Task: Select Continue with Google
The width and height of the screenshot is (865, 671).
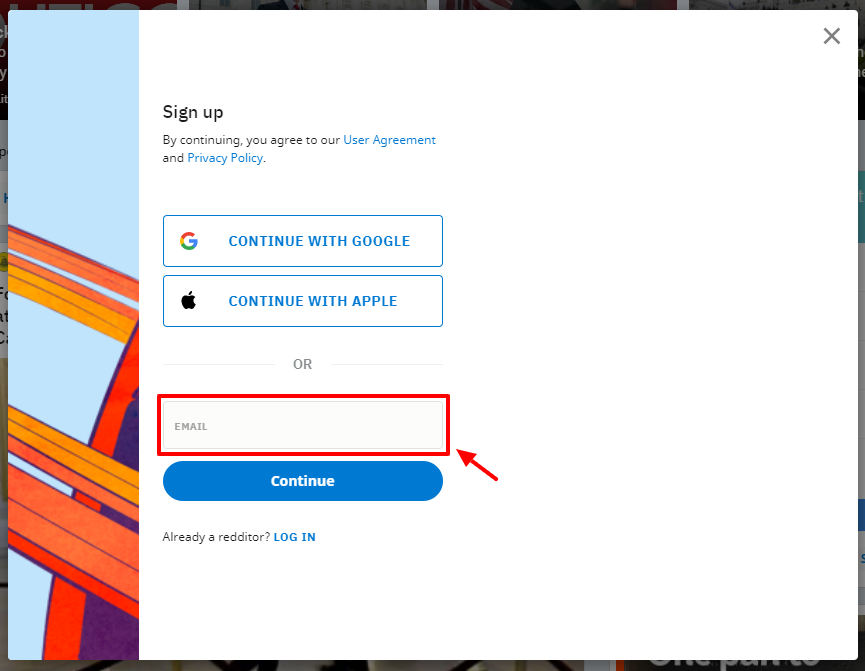Action: click(303, 241)
